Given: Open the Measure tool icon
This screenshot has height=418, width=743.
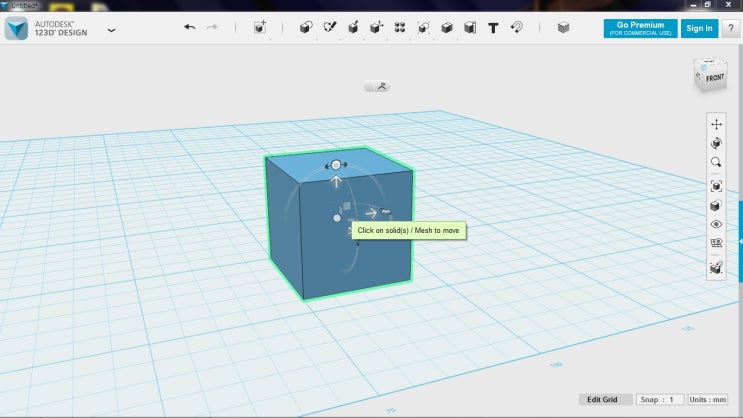Looking at the screenshot, I should [470, 27].
